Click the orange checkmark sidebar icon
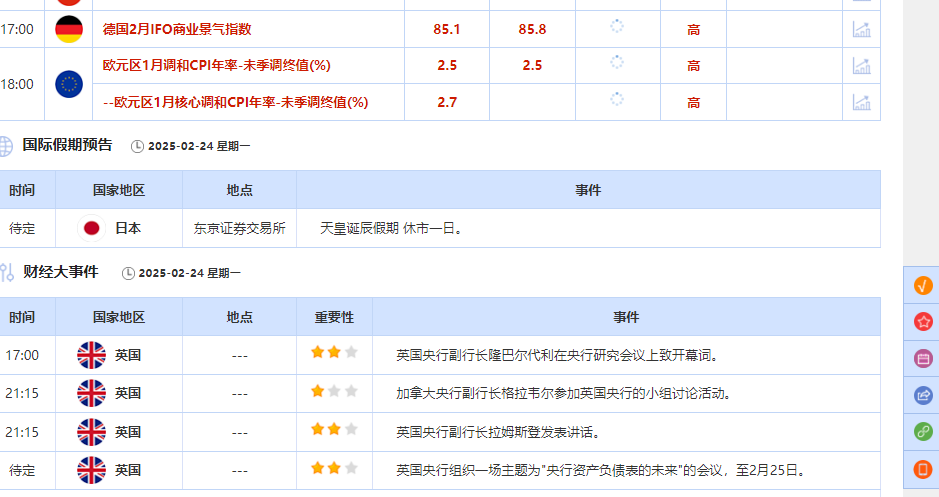 coord(922,285)
